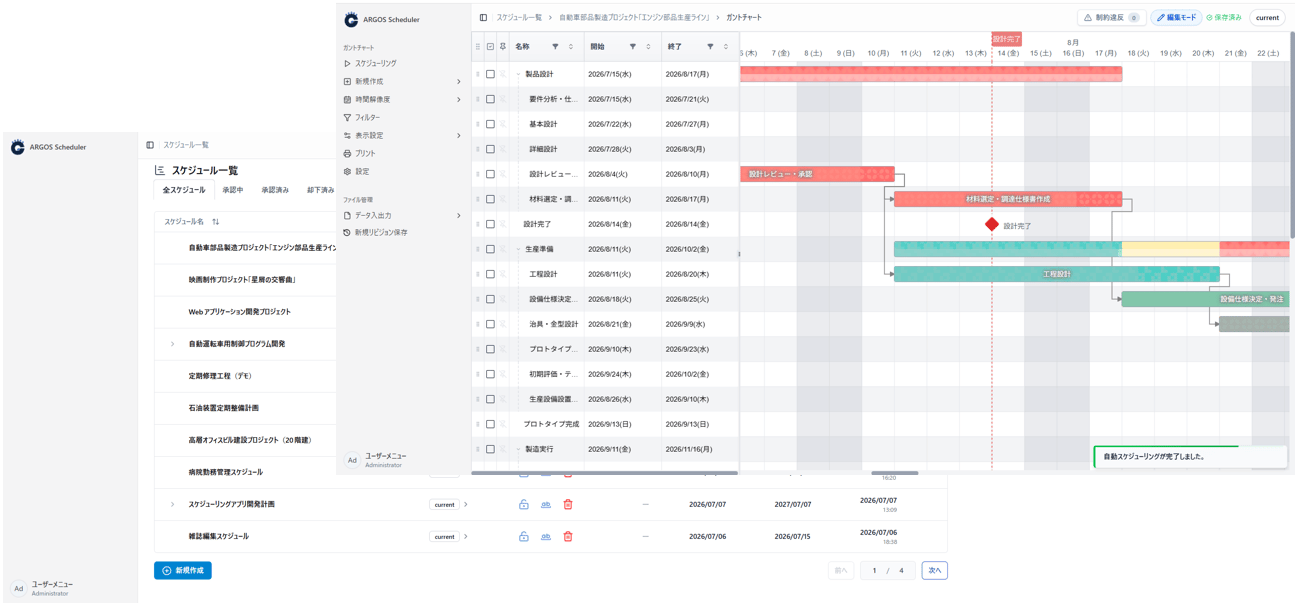
Task: Open the filter icon in 開始 column
Action: pos(632,47)
